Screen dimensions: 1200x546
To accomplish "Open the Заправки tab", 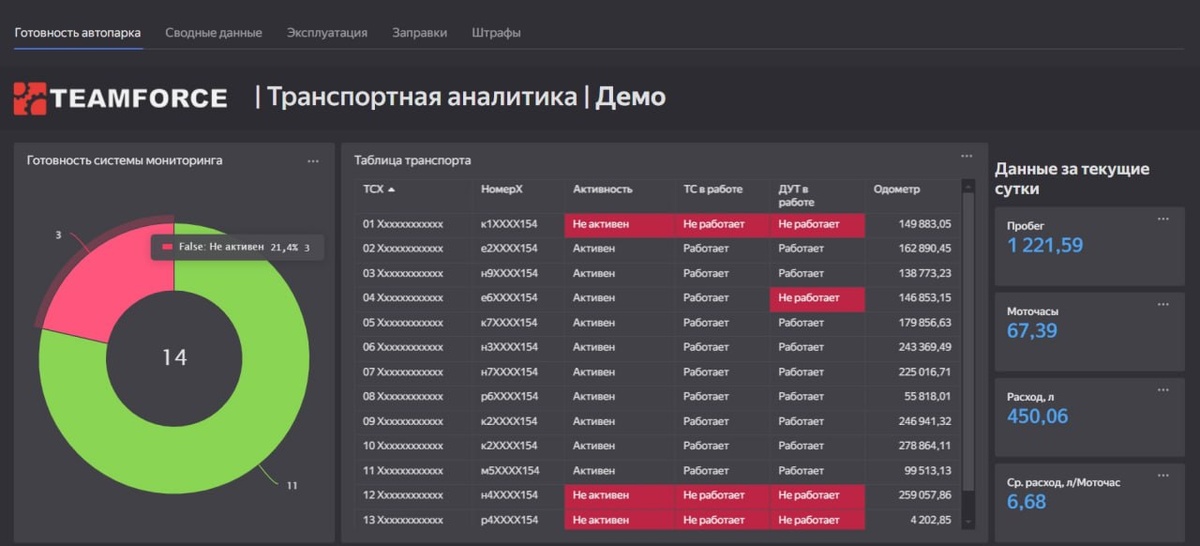I will click(x=420, y=32).
